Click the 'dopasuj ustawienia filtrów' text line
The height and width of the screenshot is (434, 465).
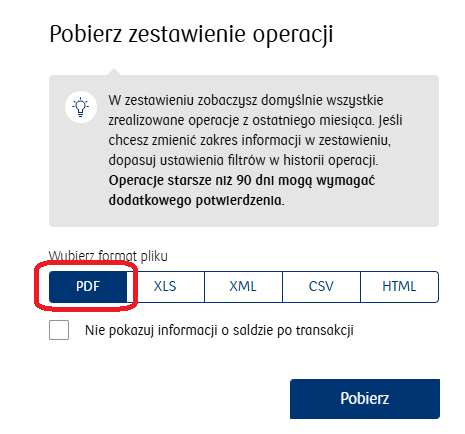point(243,160)
